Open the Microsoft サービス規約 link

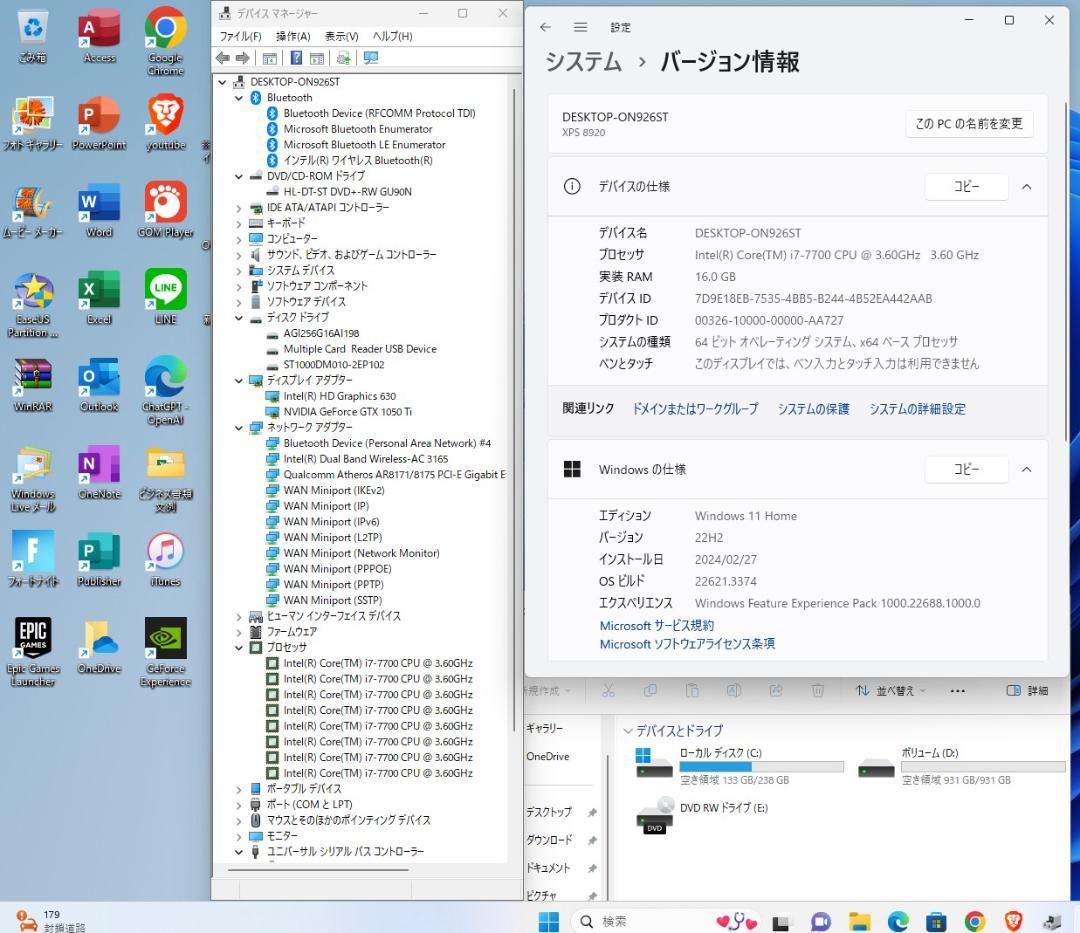[656, 625]
